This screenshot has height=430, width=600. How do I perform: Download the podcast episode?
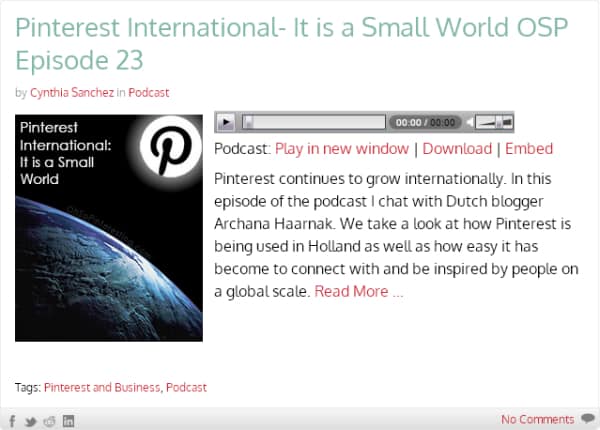coord(457,148)
